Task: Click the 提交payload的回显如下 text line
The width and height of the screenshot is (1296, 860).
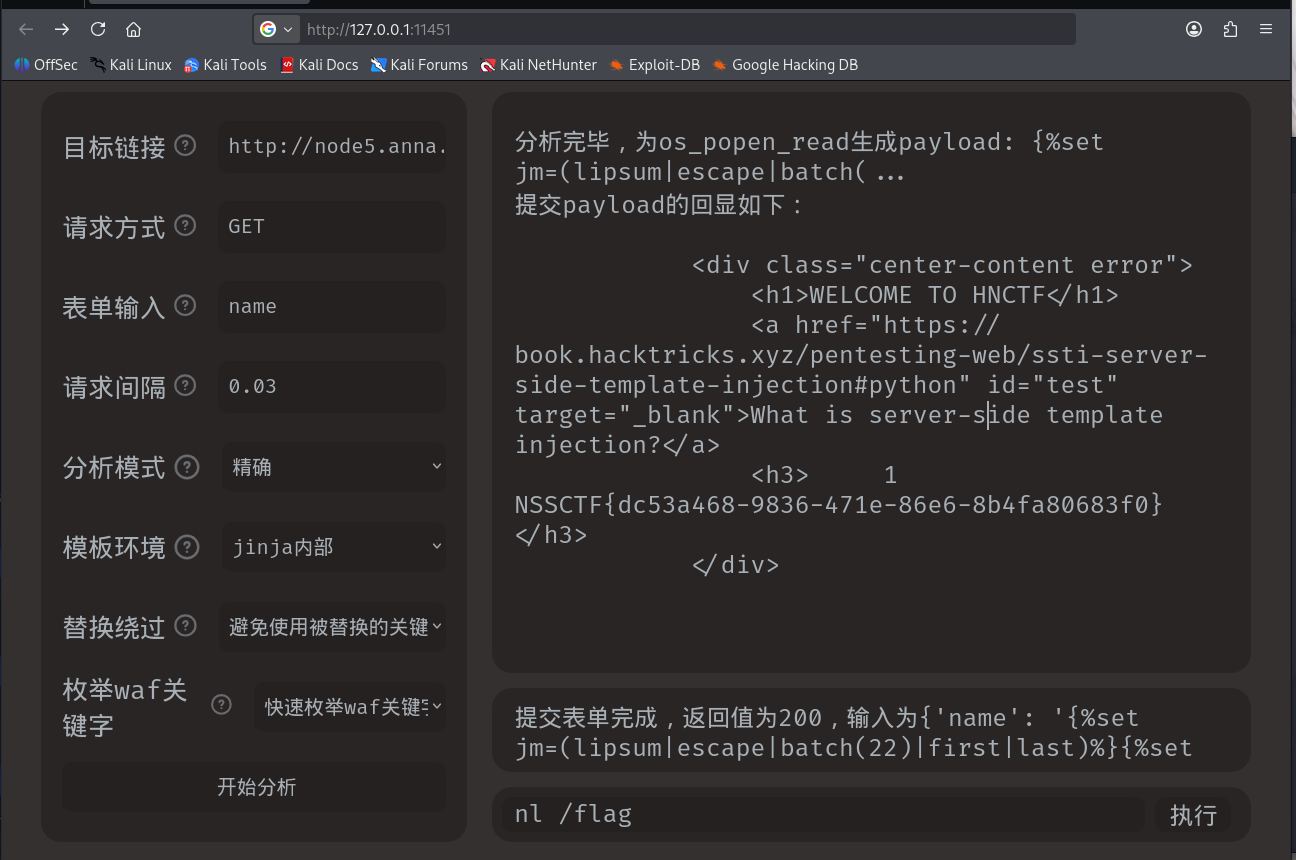Action: pos(660,206)
